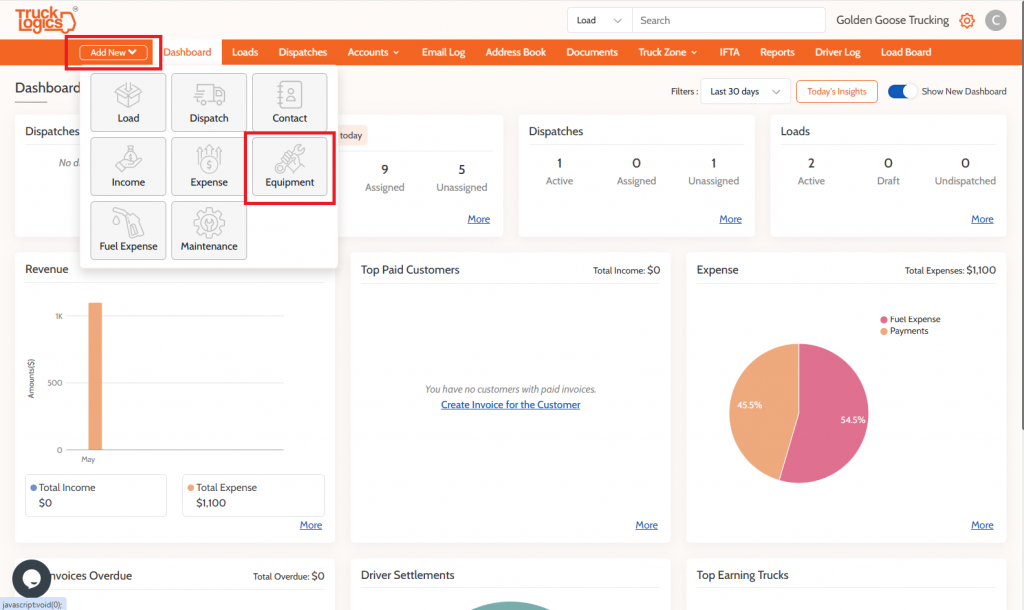Click the Top Earning Trucks heading
The width and height of the screenshot is (1024, 610).
[x=743, y=575]
